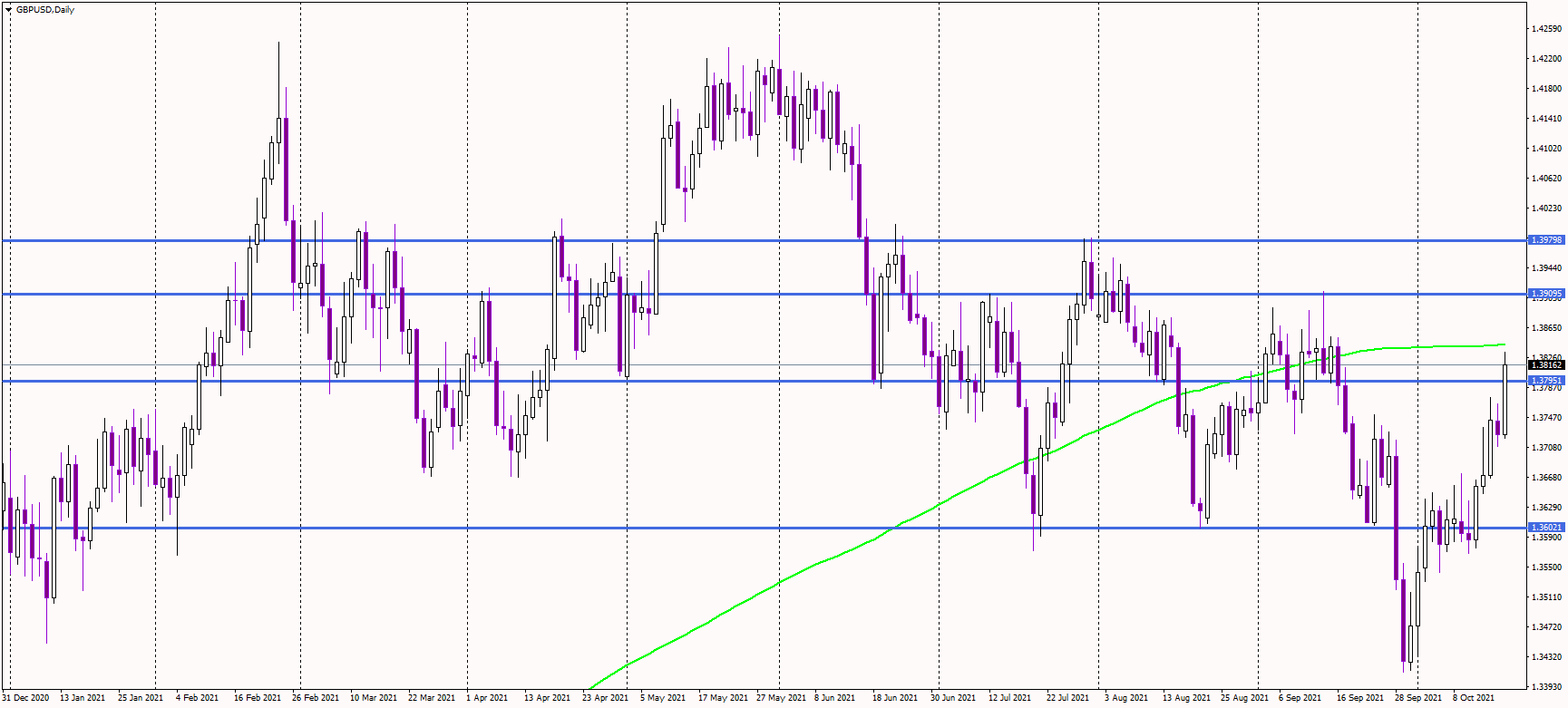Click the 1.41800 price axis label
Image resolution: width=1568 pixels, height=708 pixels.
tap(1547, 89)
